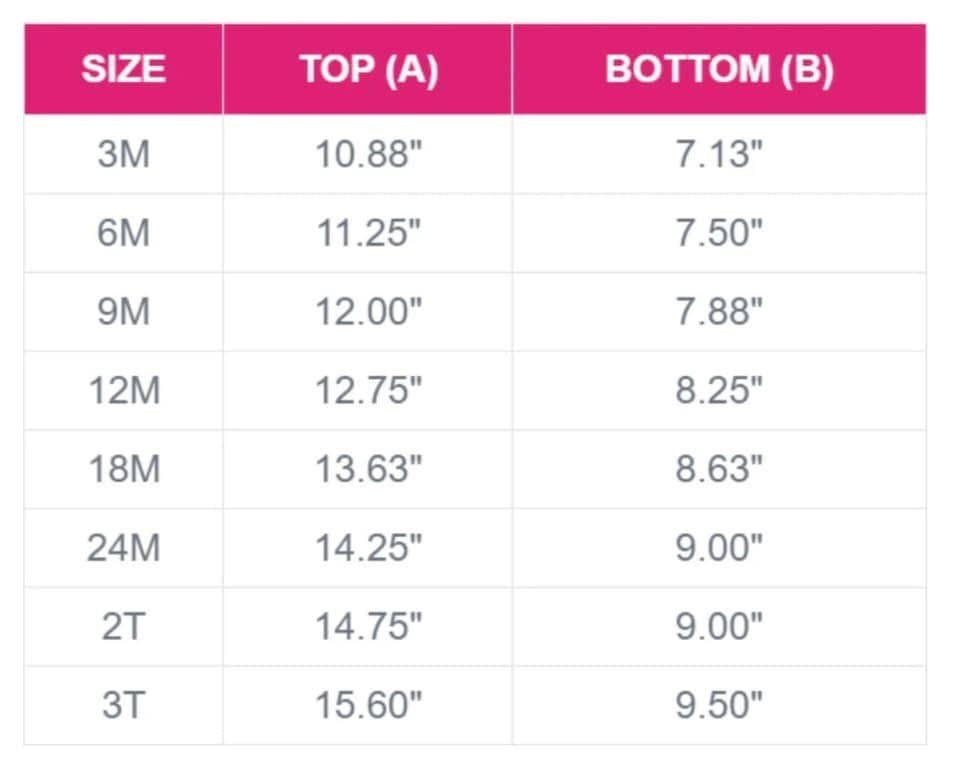Screen dimensions: 960x758
Task: Click the 15.60" top measurement
Action: [x=368, y=705]
